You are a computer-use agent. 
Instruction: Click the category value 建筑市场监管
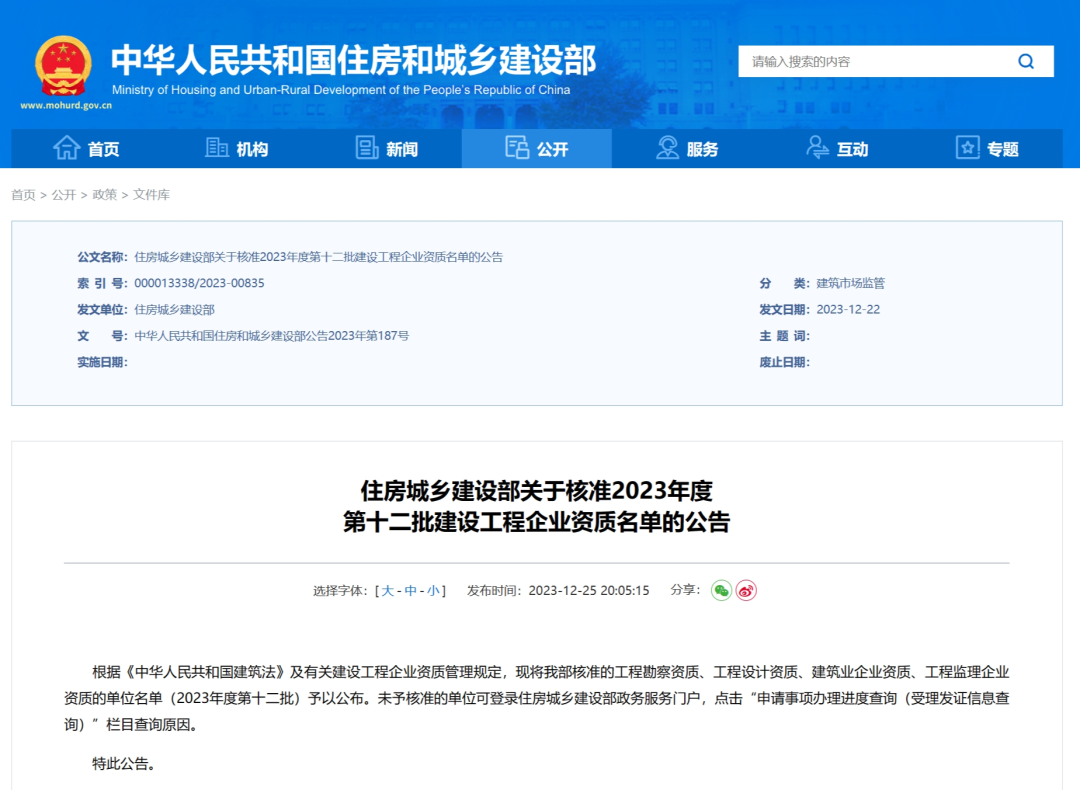pyautogui.click(x=851, y=283)
